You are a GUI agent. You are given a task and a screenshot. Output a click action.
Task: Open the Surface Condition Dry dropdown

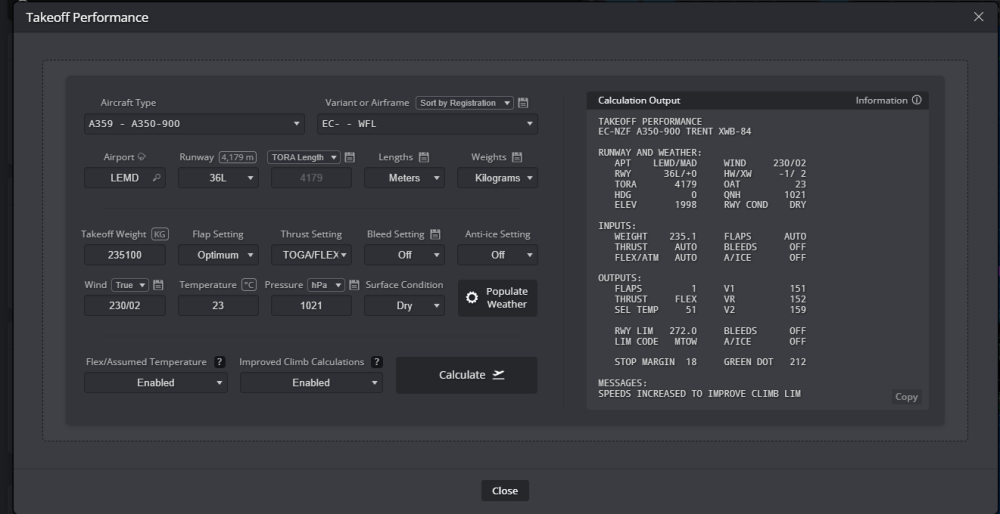pyautogui.click(x=404, y=305)
